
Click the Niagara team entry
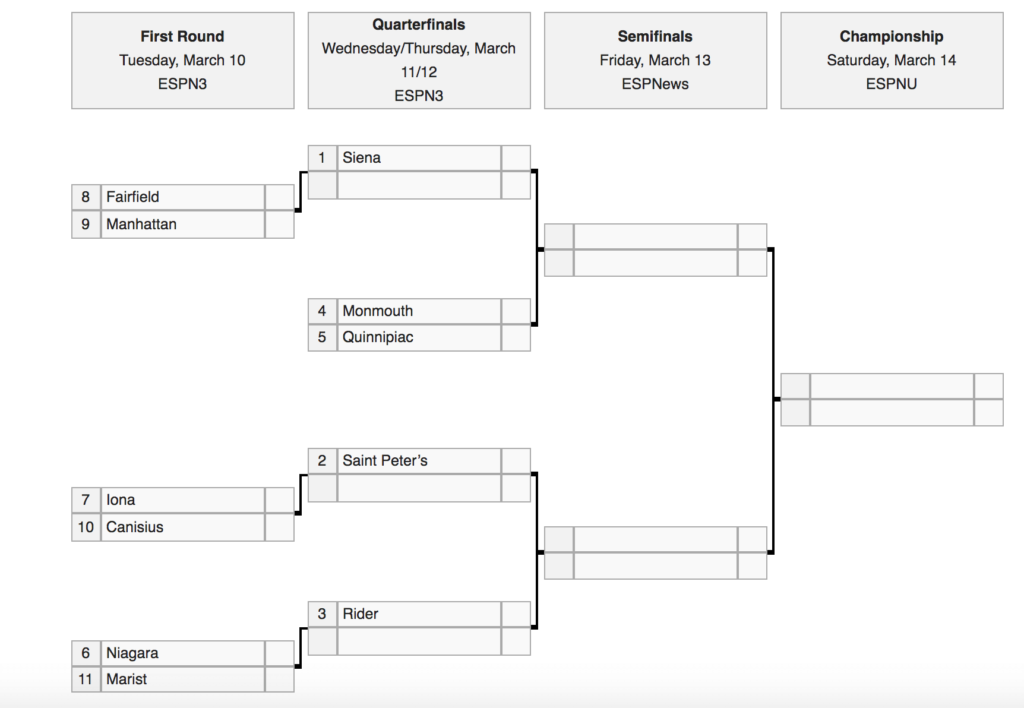182,653
